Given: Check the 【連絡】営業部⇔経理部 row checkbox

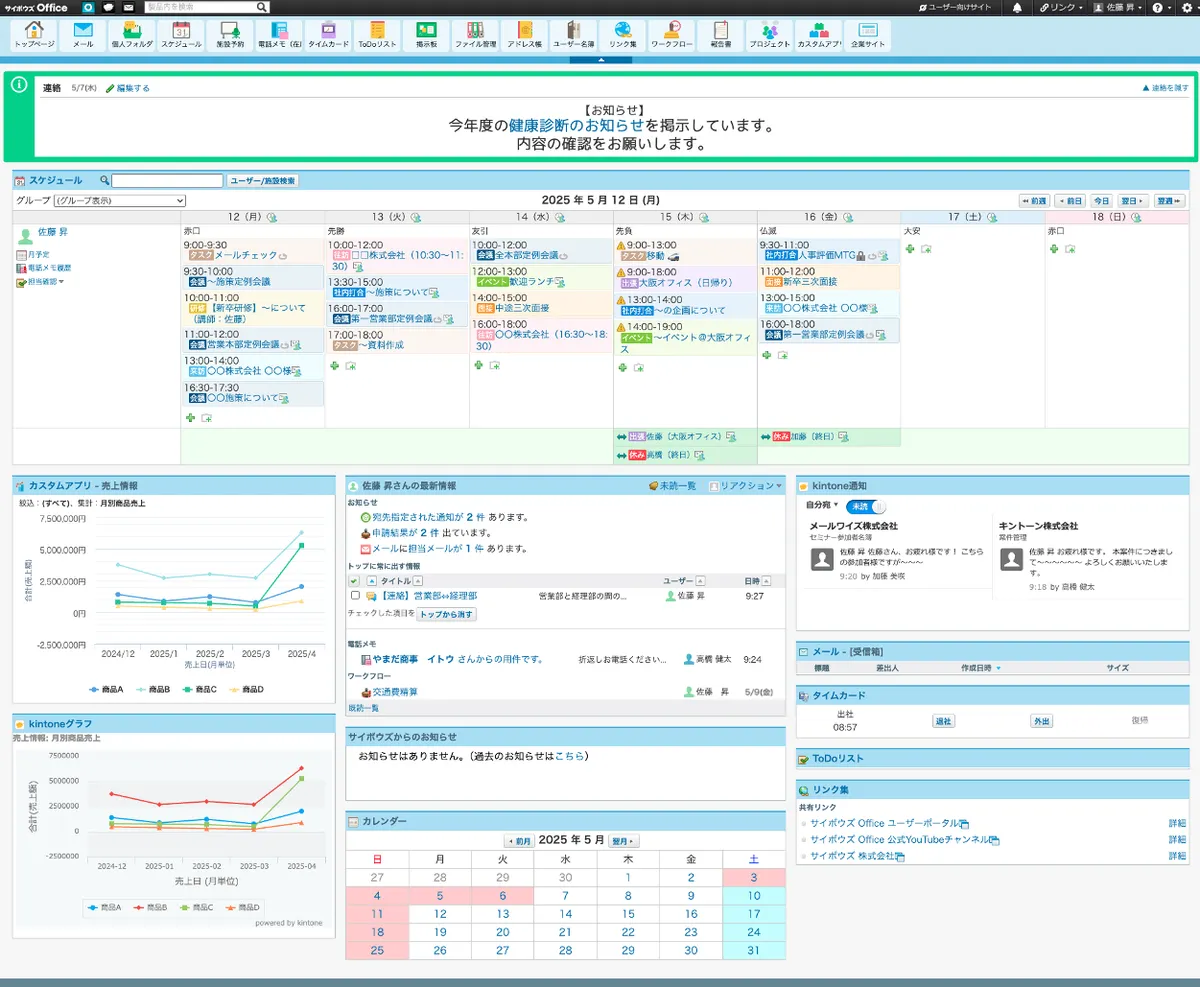Looking at the screenshot, I should (x=354, y=595).
